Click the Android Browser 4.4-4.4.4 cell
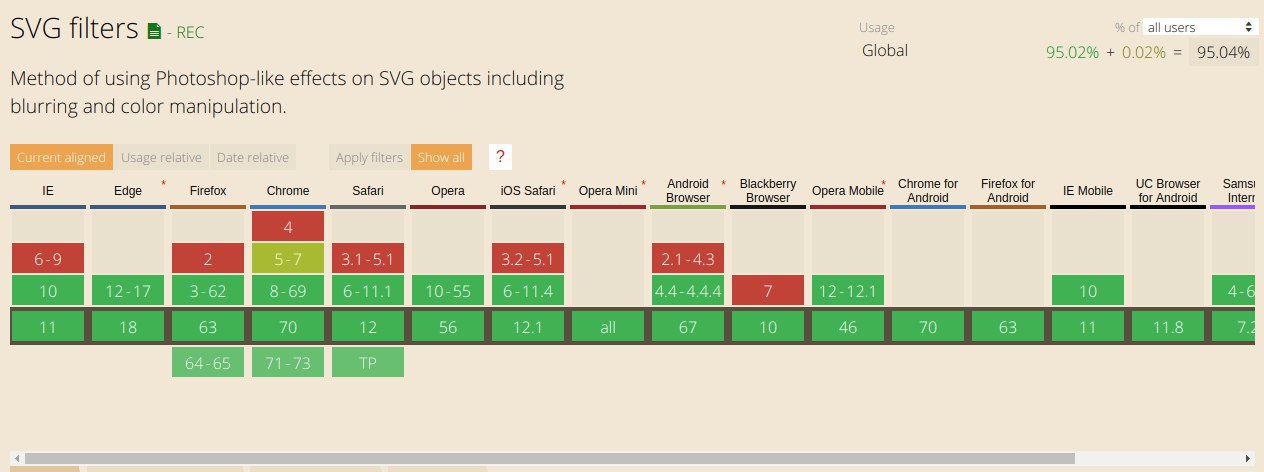Screen dimensions: 1264x472 point(688,291)
